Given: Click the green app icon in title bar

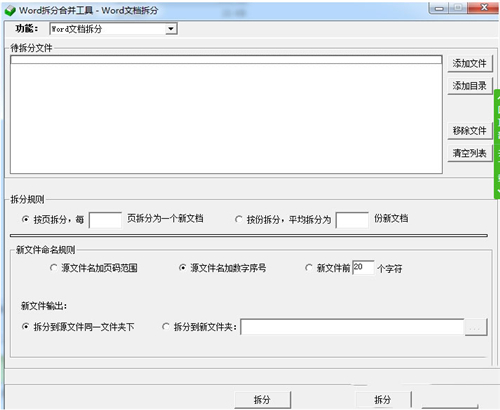Looking at the screenshot, I should (x=10, y=11).
